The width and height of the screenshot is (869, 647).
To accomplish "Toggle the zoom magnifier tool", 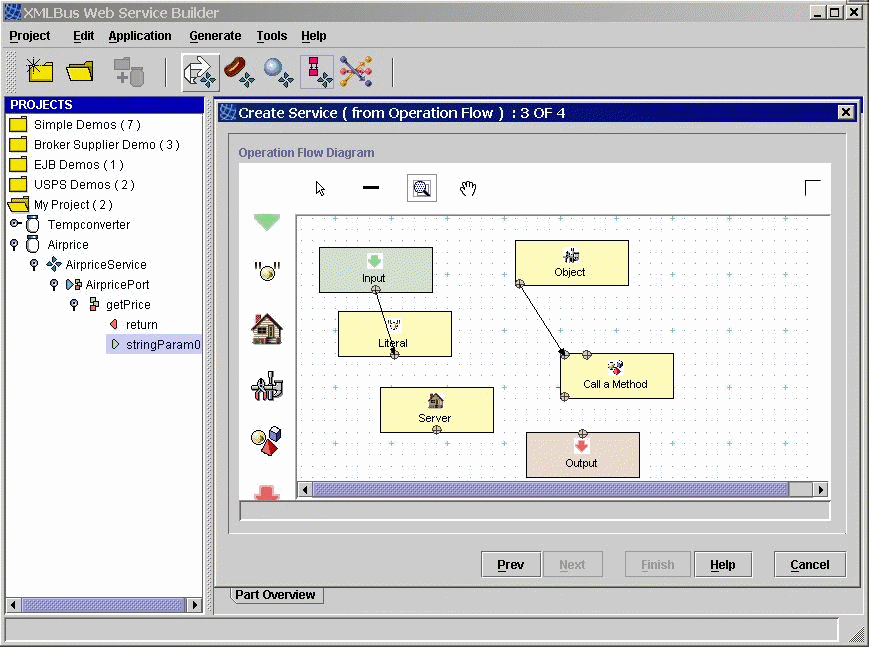I will pos(422,188).
